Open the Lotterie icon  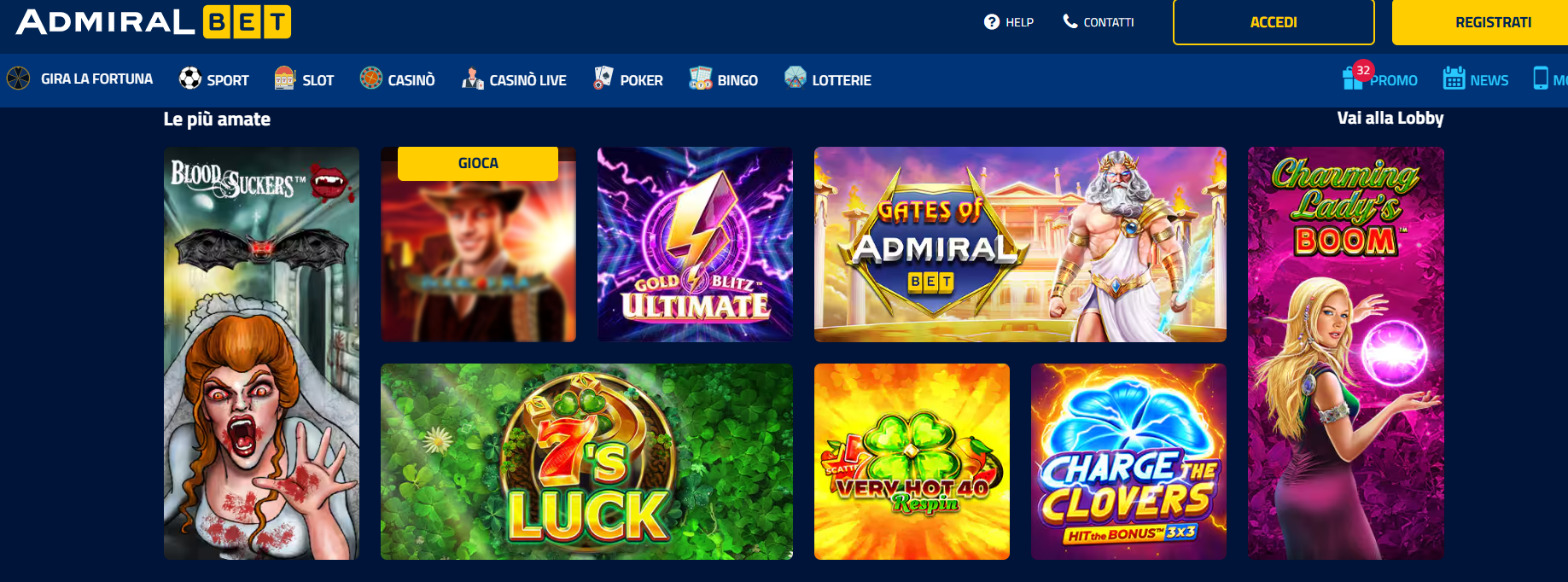[796, 79]
